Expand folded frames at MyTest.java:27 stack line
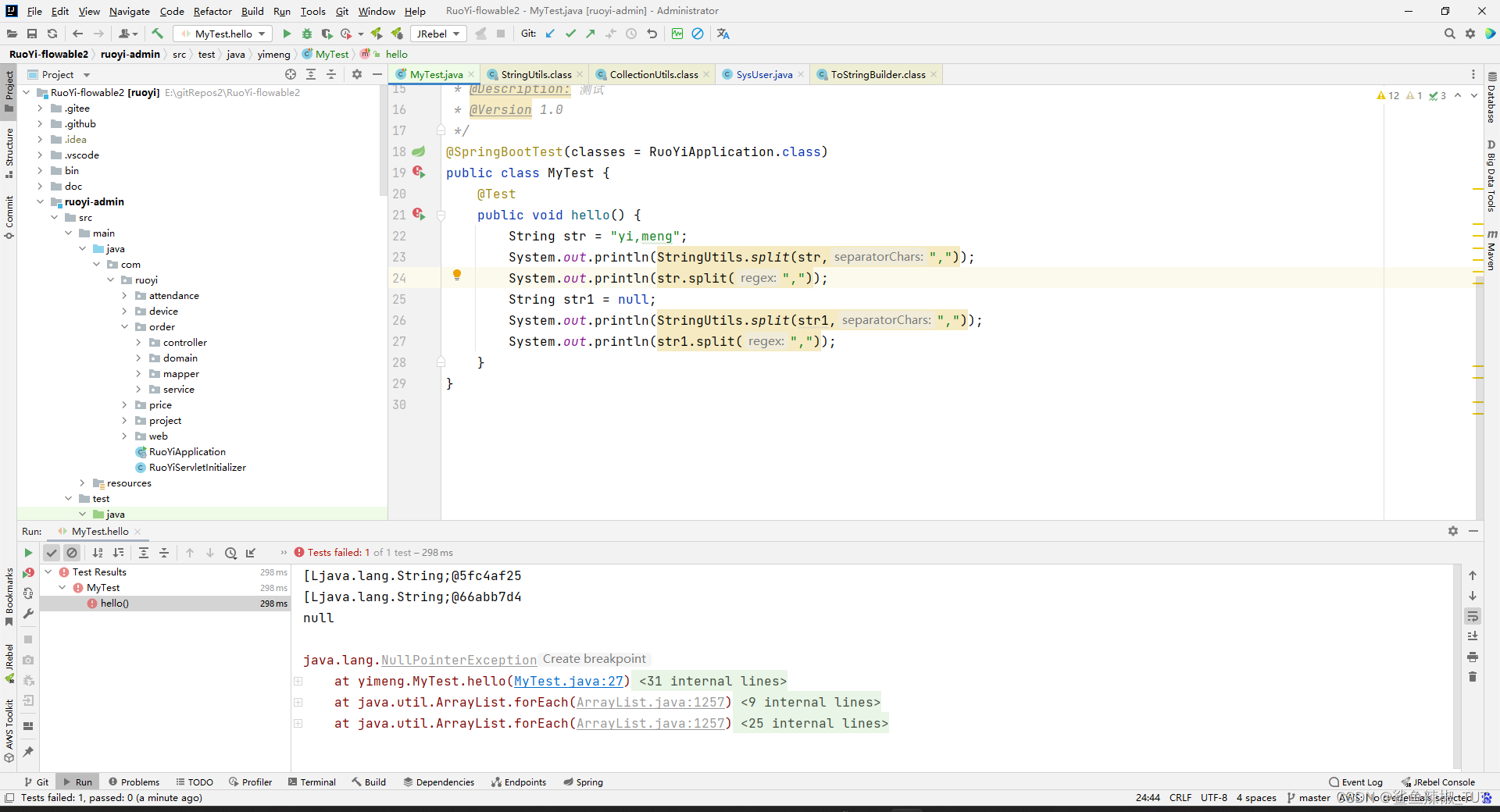This screenshot has height=812, width=1500. click(x=298, y=682)
